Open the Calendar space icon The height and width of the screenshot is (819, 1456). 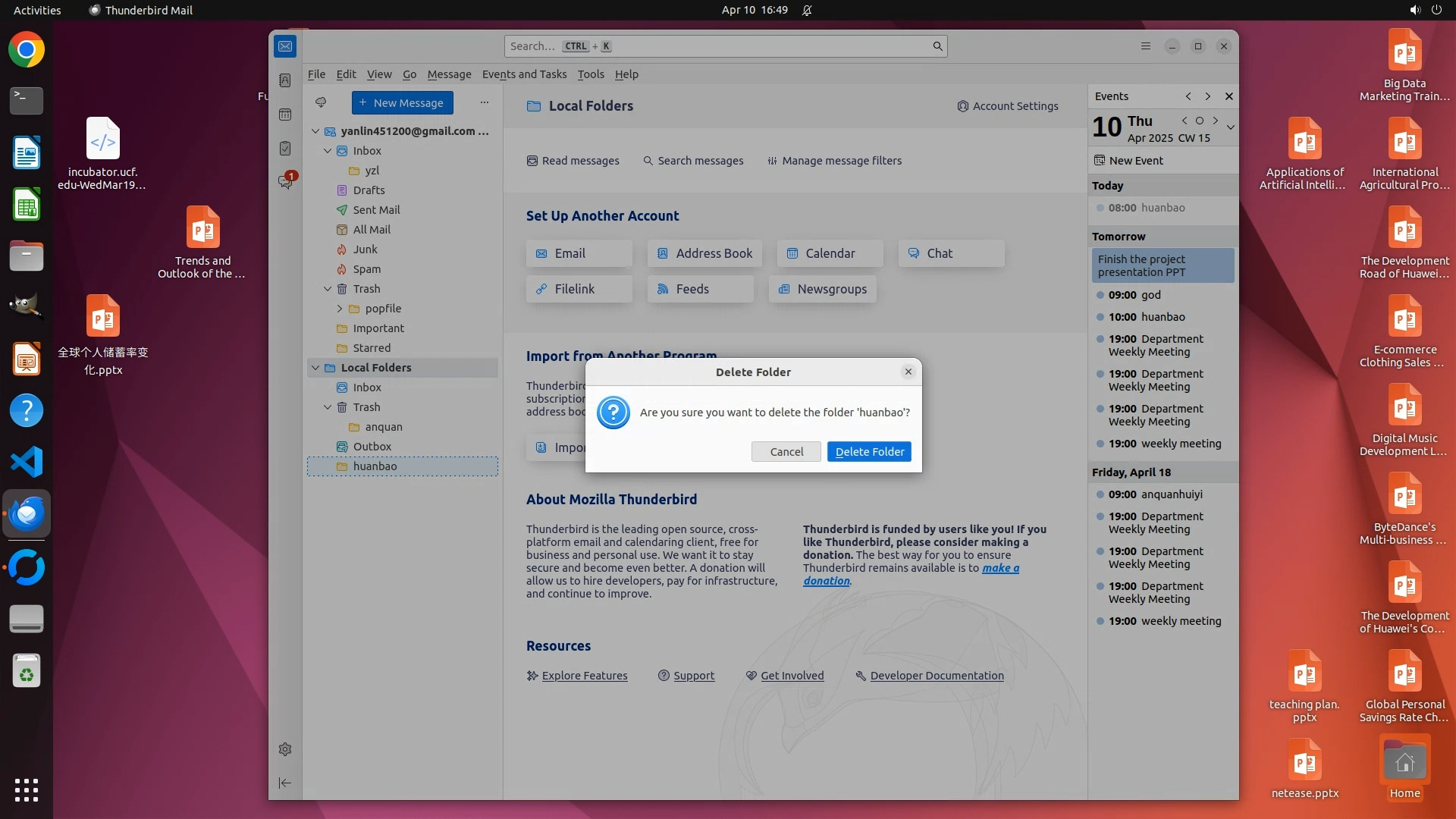pos(285,115)
